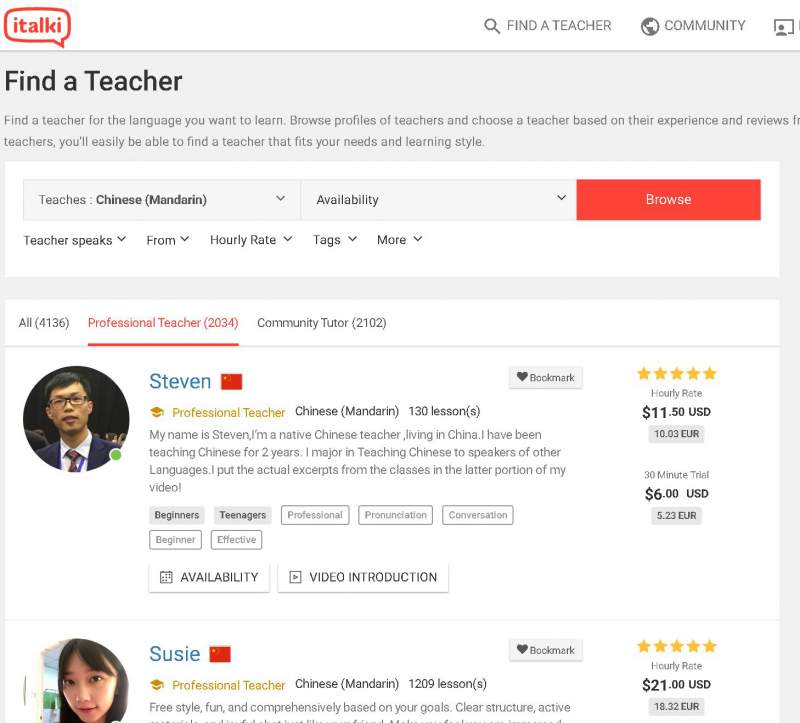This screenshot has width=800, height=723.
Task: Click the Find a Teacher search icon
Action: coord(491,26)
